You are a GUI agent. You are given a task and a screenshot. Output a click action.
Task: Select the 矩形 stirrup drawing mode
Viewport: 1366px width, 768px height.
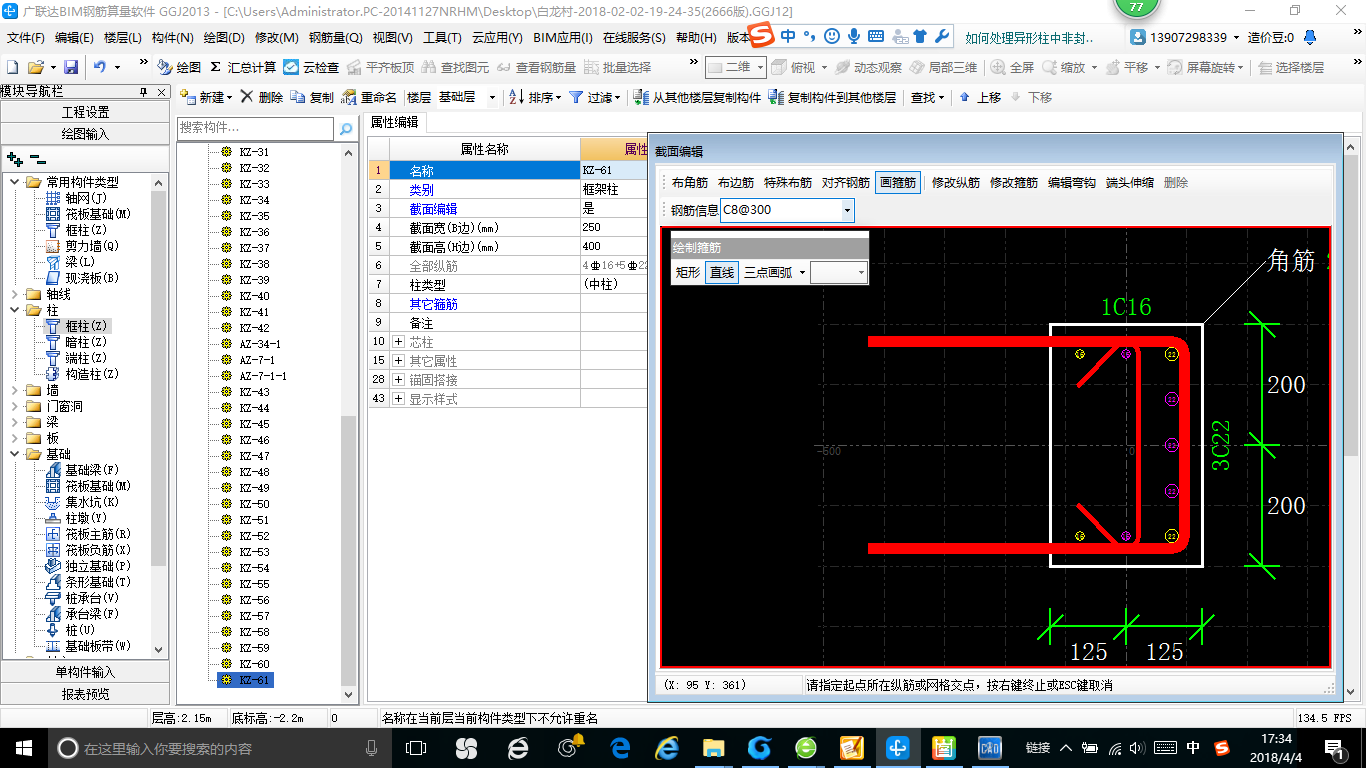coord(688,272)
